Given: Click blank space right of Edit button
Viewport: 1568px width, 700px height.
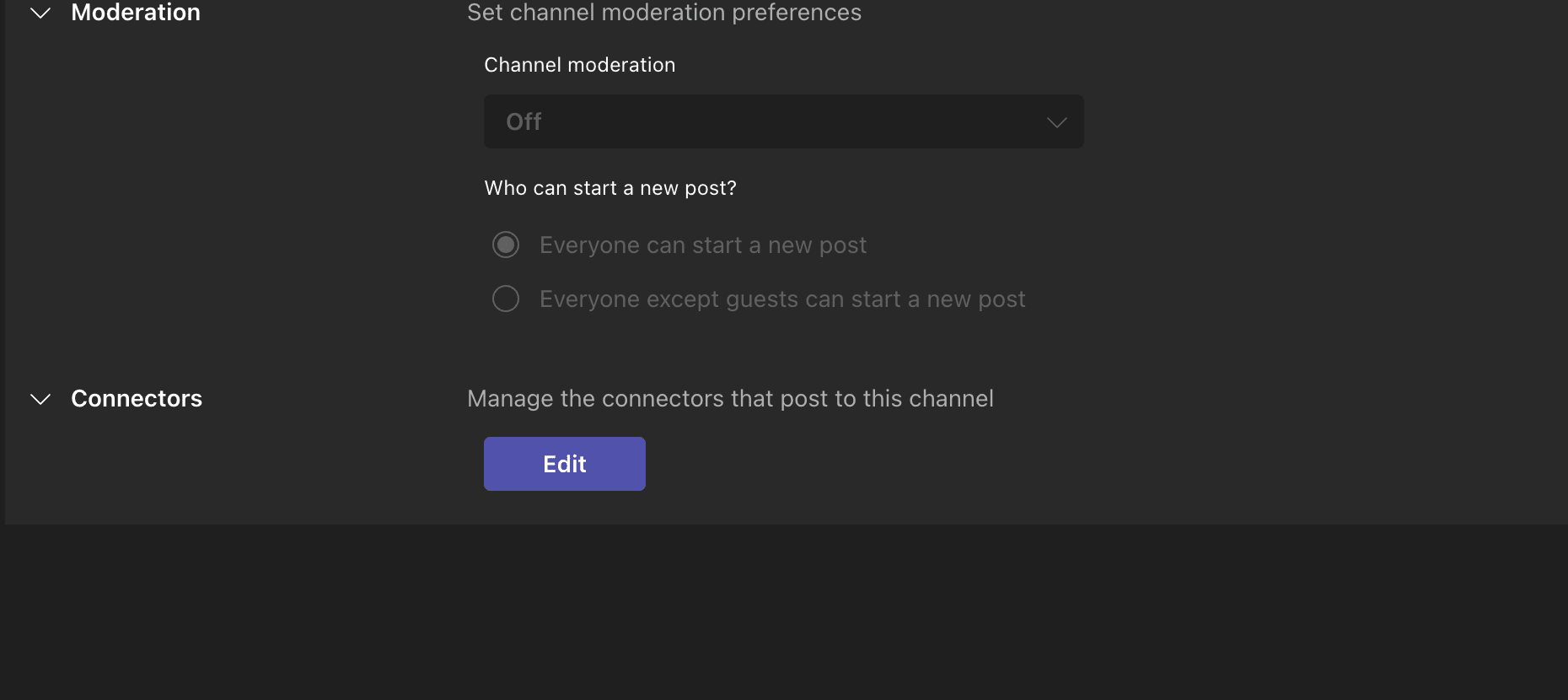Looking at the screenshot, I should [927, 464].
